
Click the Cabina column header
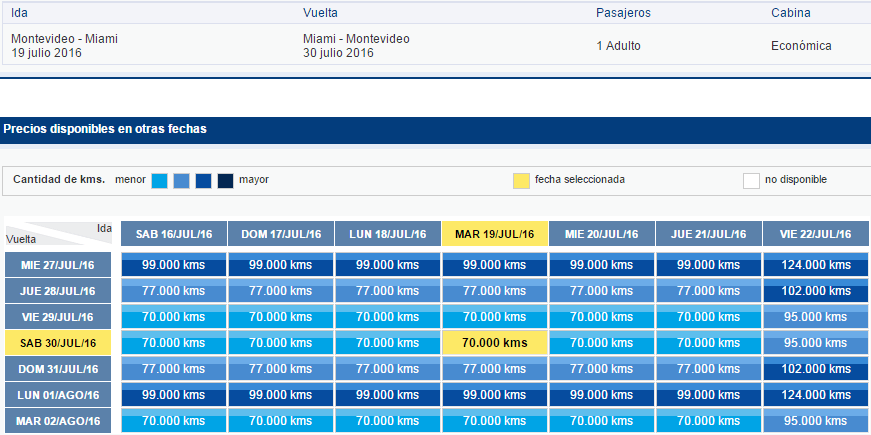click(790, 13)
